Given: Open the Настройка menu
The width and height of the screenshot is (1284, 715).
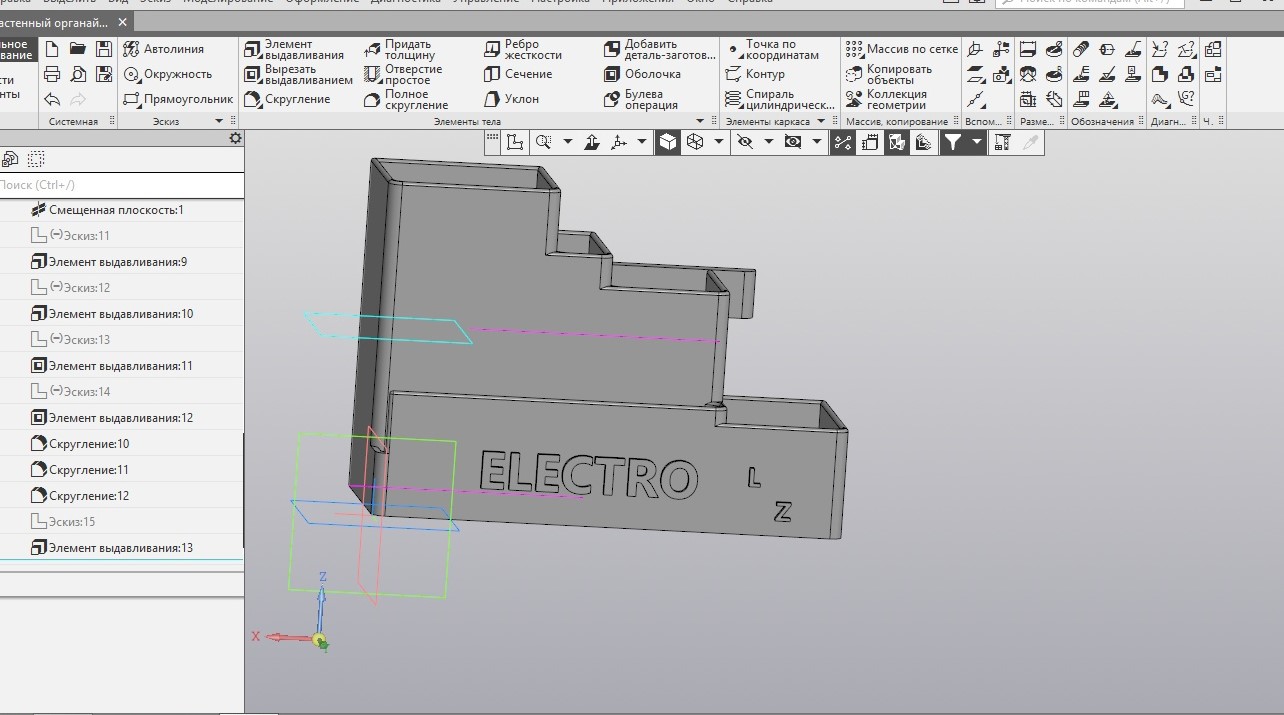Looking at the screenshot, I should [x=560, y=2].
